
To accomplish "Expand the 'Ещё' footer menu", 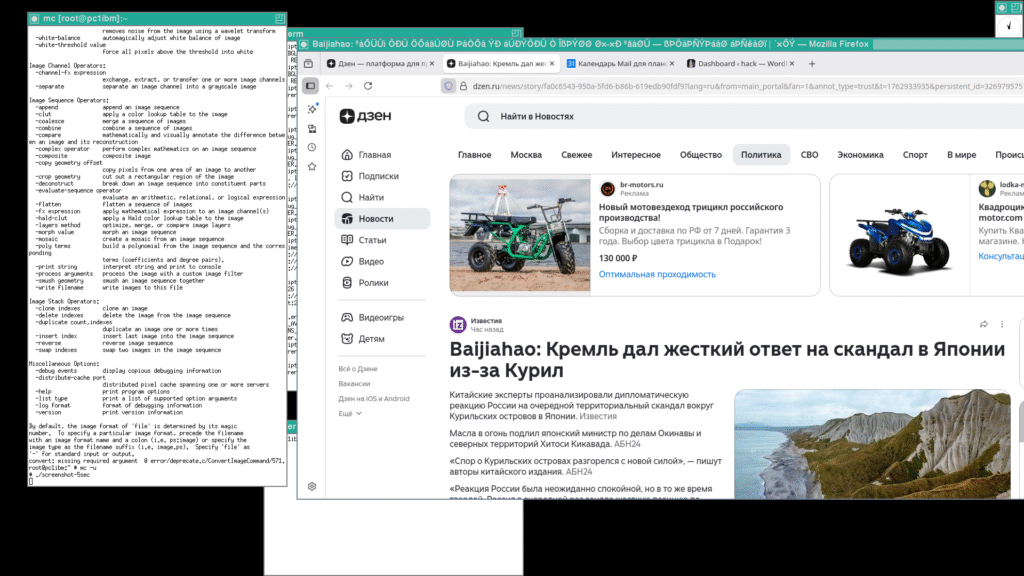I will [349, 413].
